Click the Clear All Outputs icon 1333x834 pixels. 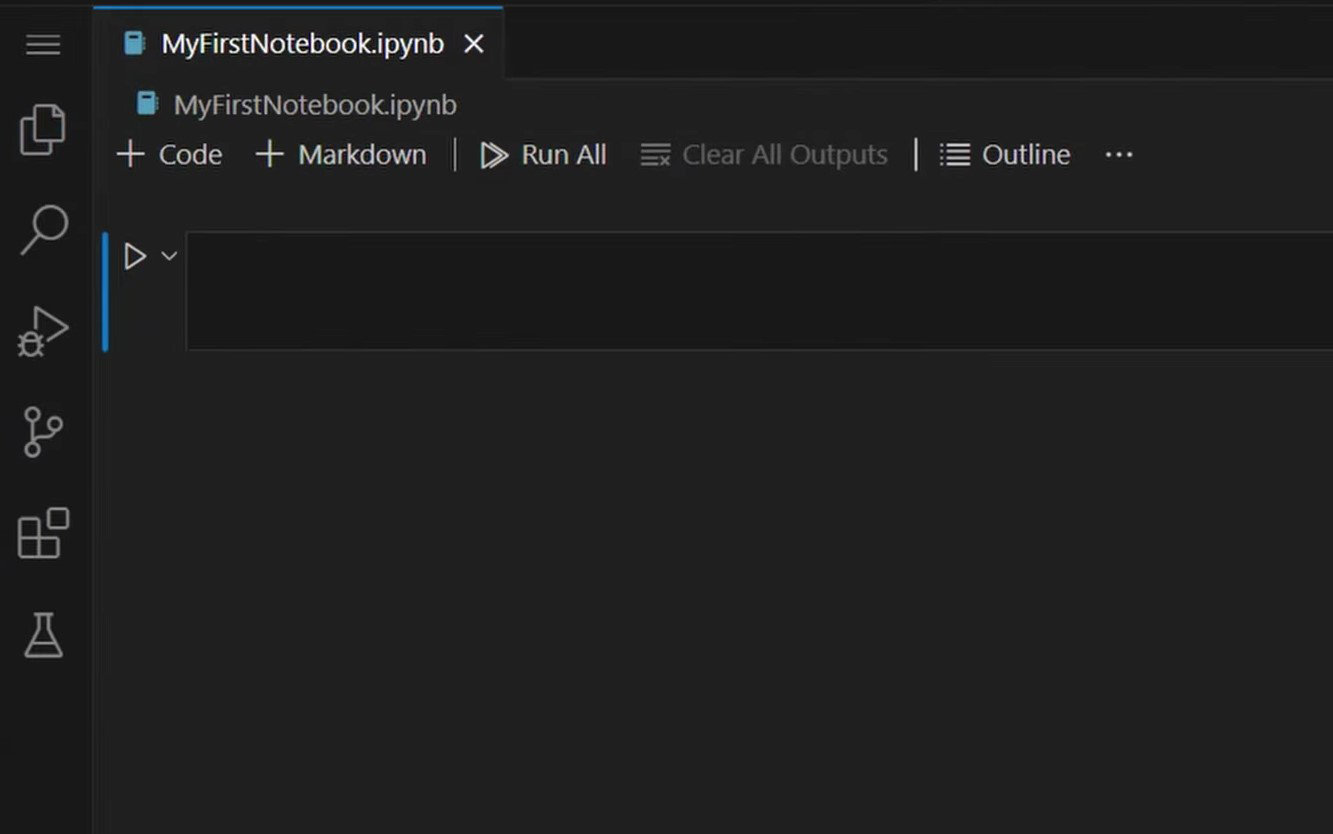click(x=655, y=154)
